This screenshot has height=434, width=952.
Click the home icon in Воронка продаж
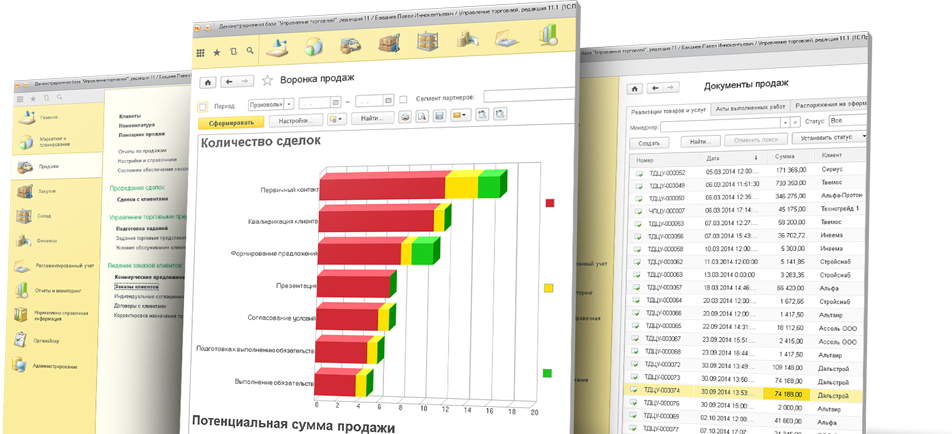(x=208, y=82)
